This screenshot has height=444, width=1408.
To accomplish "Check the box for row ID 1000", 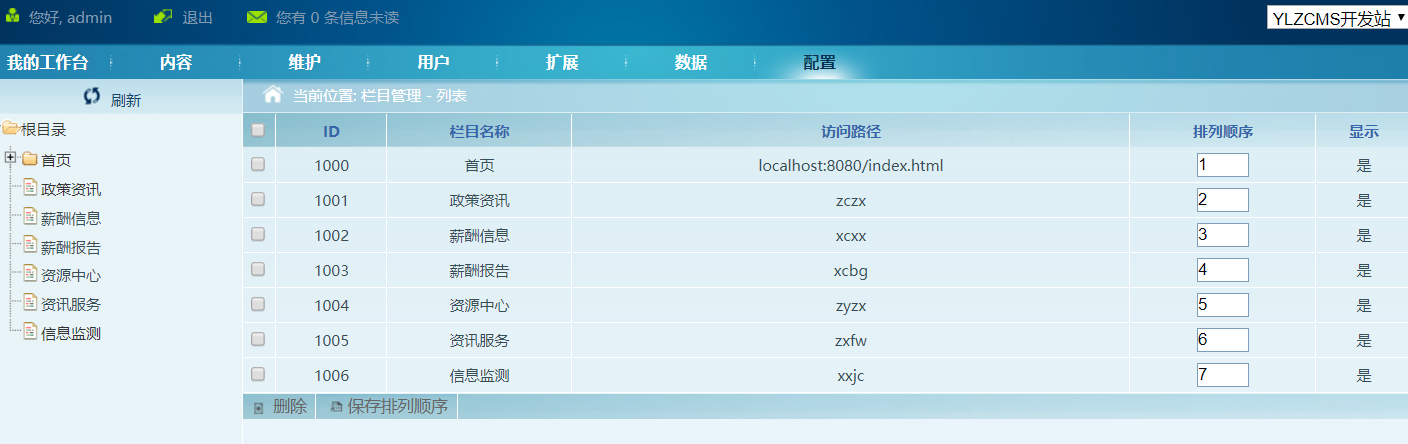I will pyautogui.click(x=258, y=164).
